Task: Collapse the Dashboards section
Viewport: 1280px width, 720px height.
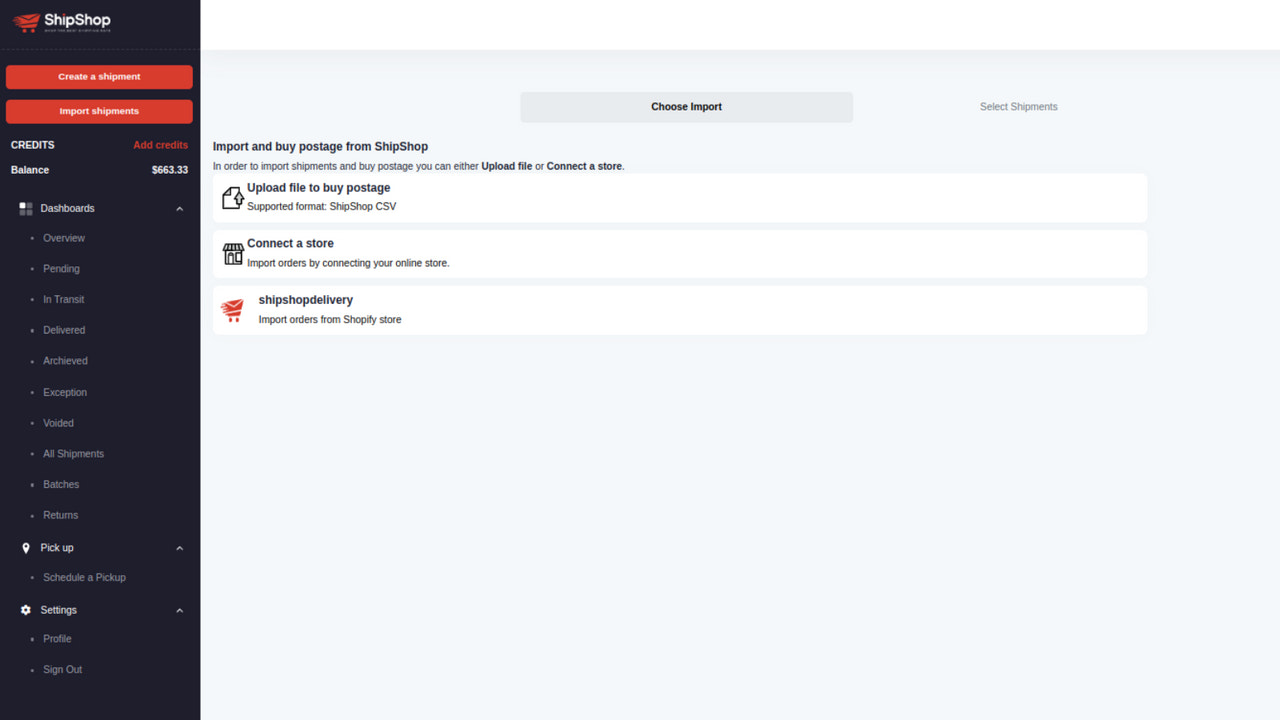Action: (179, 208)
